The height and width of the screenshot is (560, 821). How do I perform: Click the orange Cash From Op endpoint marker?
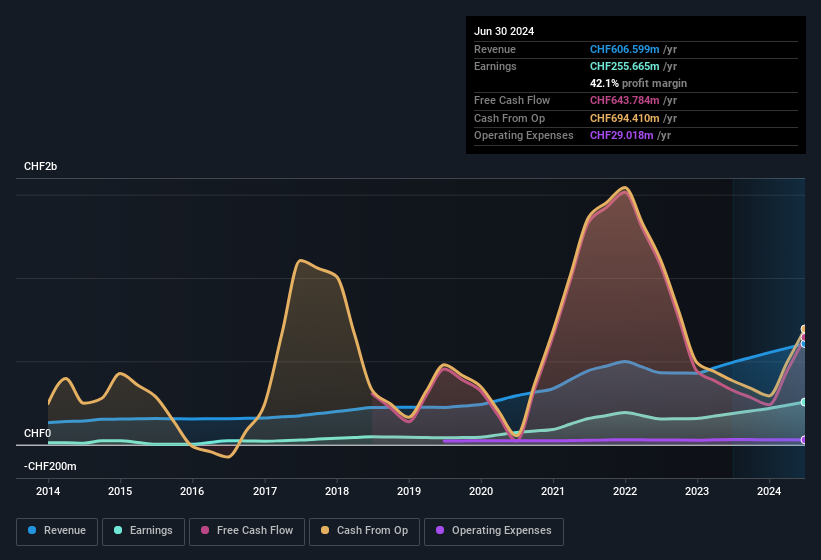click(804, 329)
